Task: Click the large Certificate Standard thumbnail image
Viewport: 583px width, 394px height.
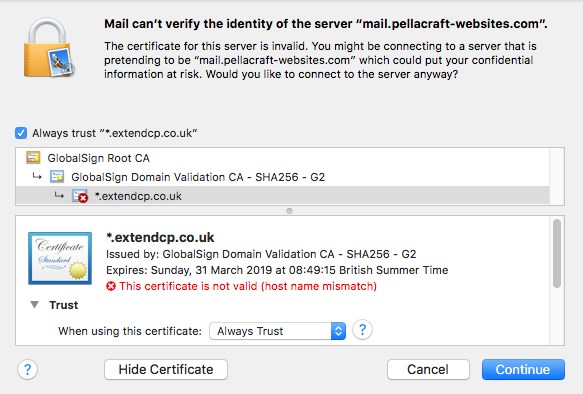Action: pyautogui.click(x=60, y=258)
